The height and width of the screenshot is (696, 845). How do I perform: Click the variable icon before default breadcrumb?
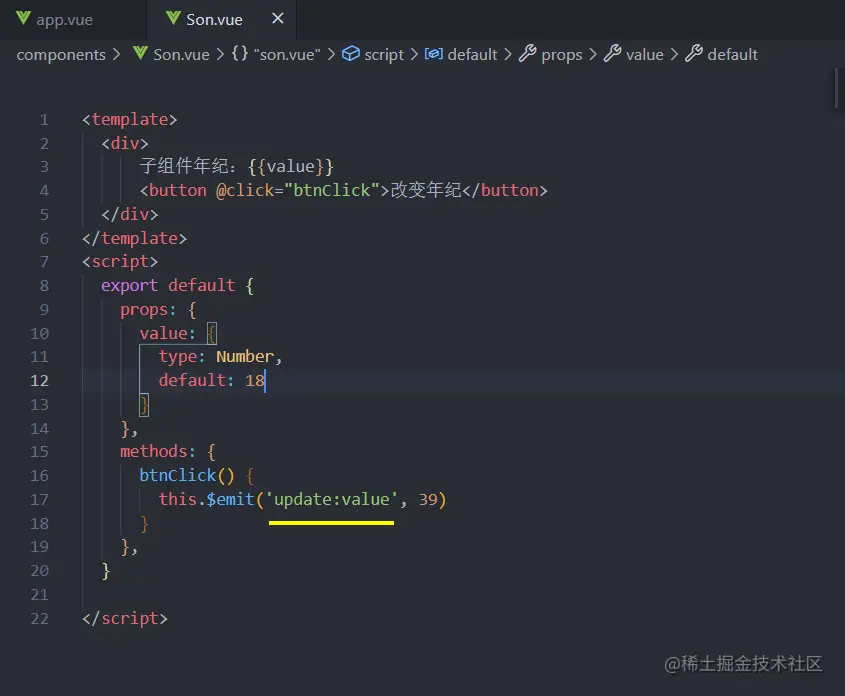[434, 53]
